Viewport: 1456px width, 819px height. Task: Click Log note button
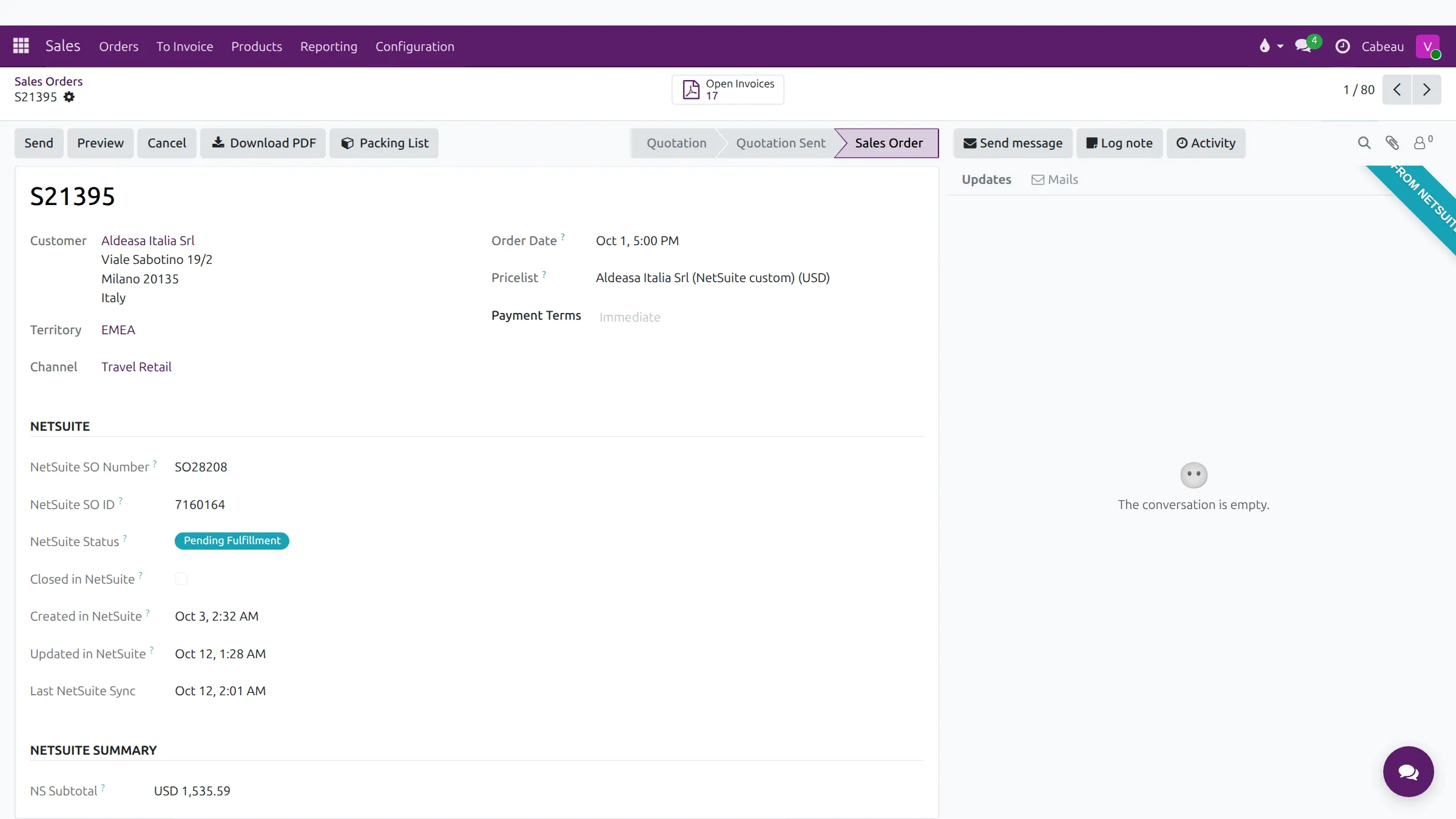tap(1119, 143)
